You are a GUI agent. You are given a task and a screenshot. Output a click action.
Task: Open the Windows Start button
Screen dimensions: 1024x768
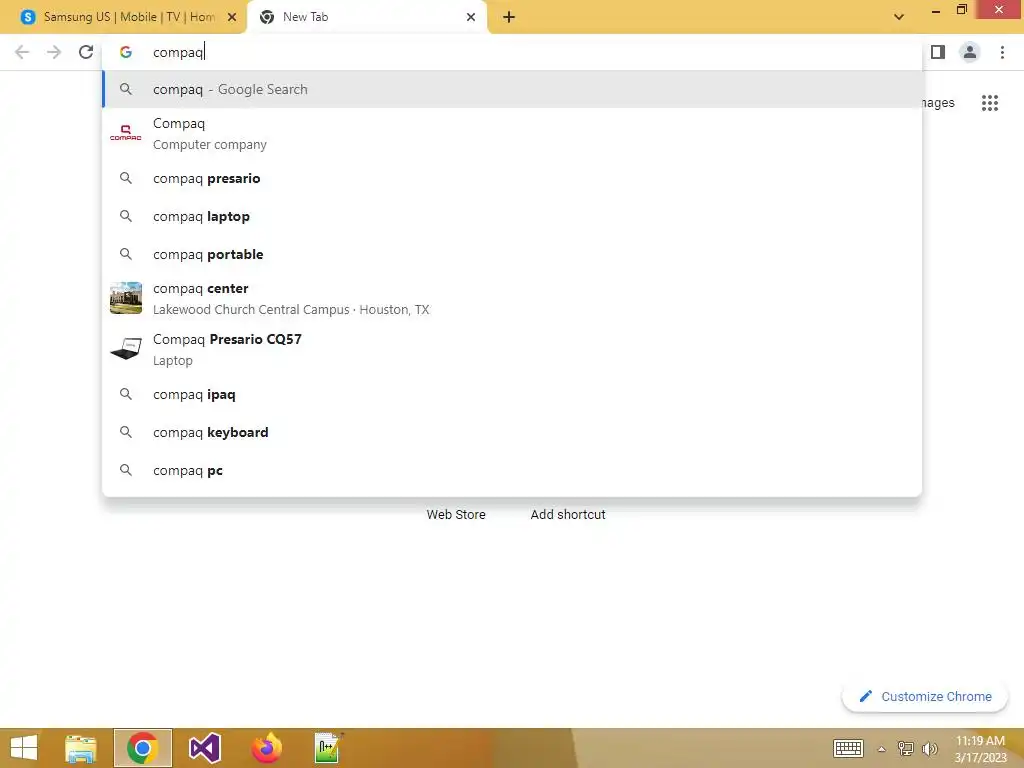(x=24, y=748)
